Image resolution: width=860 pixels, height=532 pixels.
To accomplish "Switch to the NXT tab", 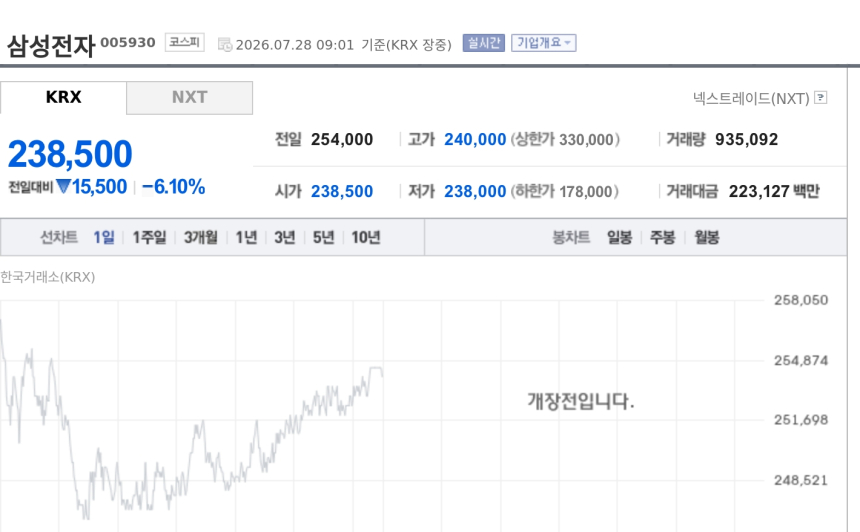I will 190,98.
